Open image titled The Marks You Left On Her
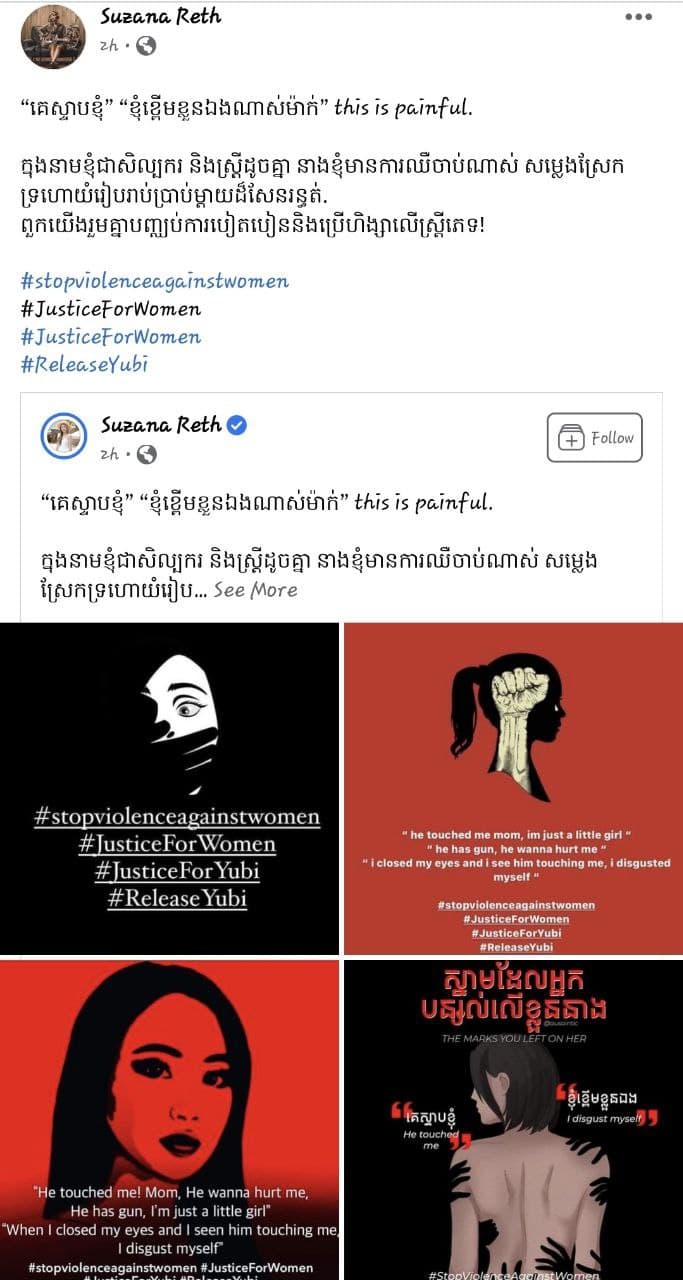683x1280 pixels. (x=513, y=1120)
